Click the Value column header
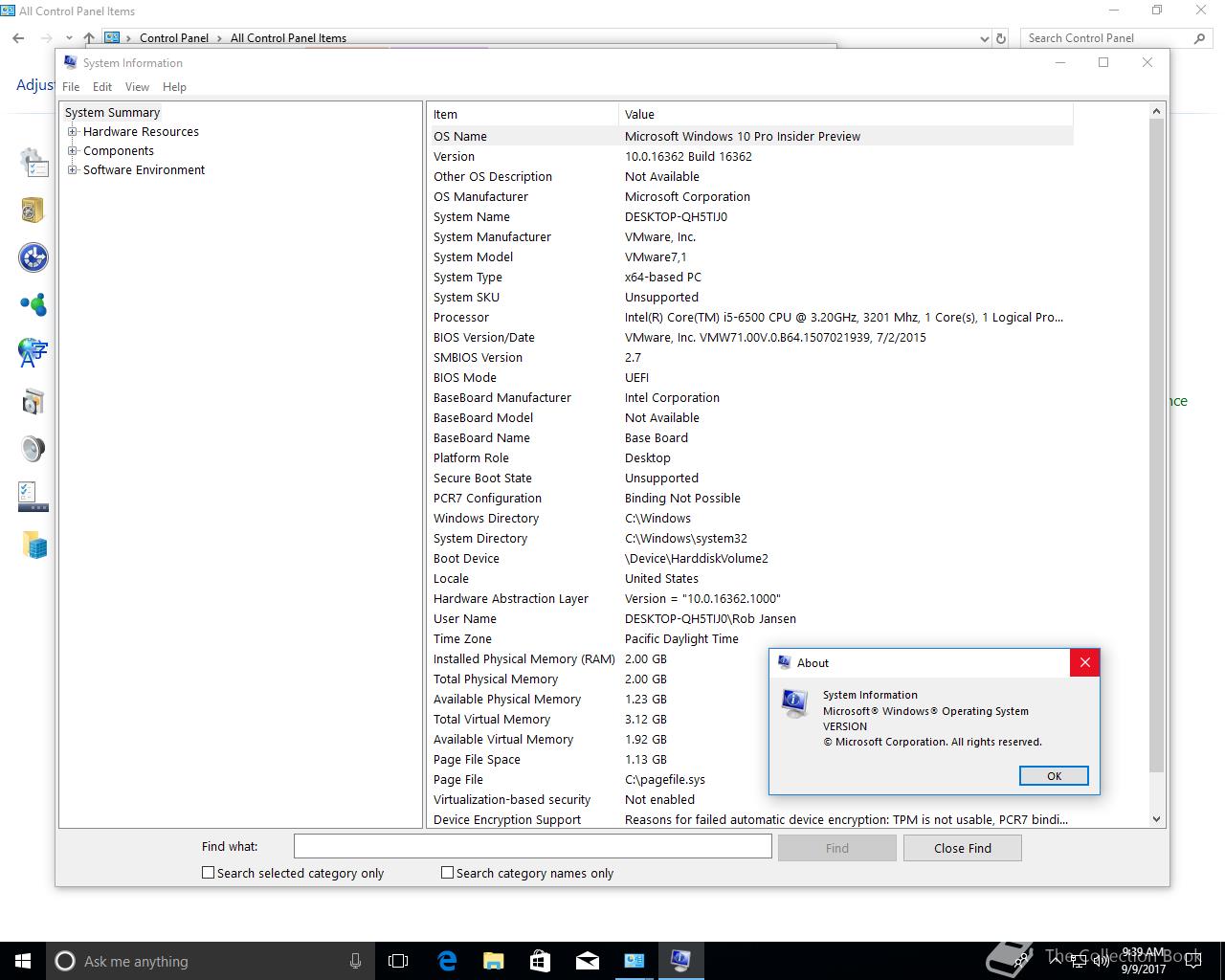The width and height of the screenshot is (1225, 980). (846, 114)
